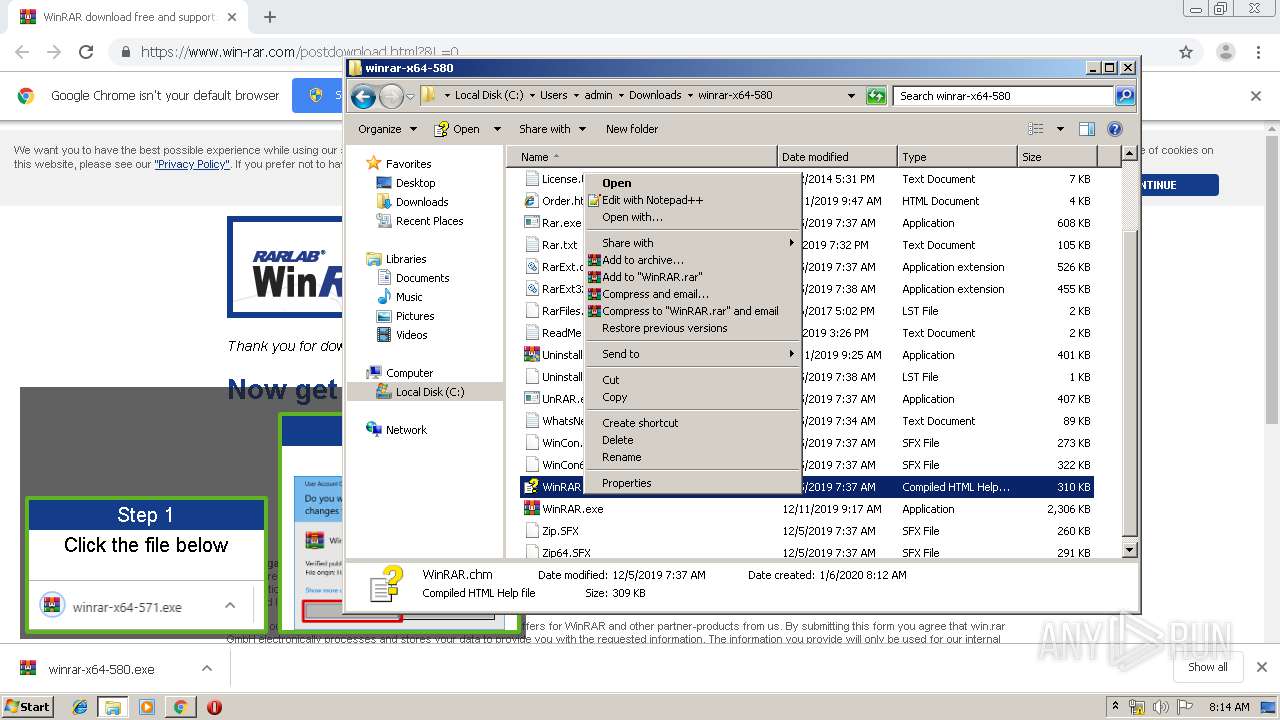This screenshot has height=720, width=1280.
Task: Choose Add to archive...
Action: (692, 260)
